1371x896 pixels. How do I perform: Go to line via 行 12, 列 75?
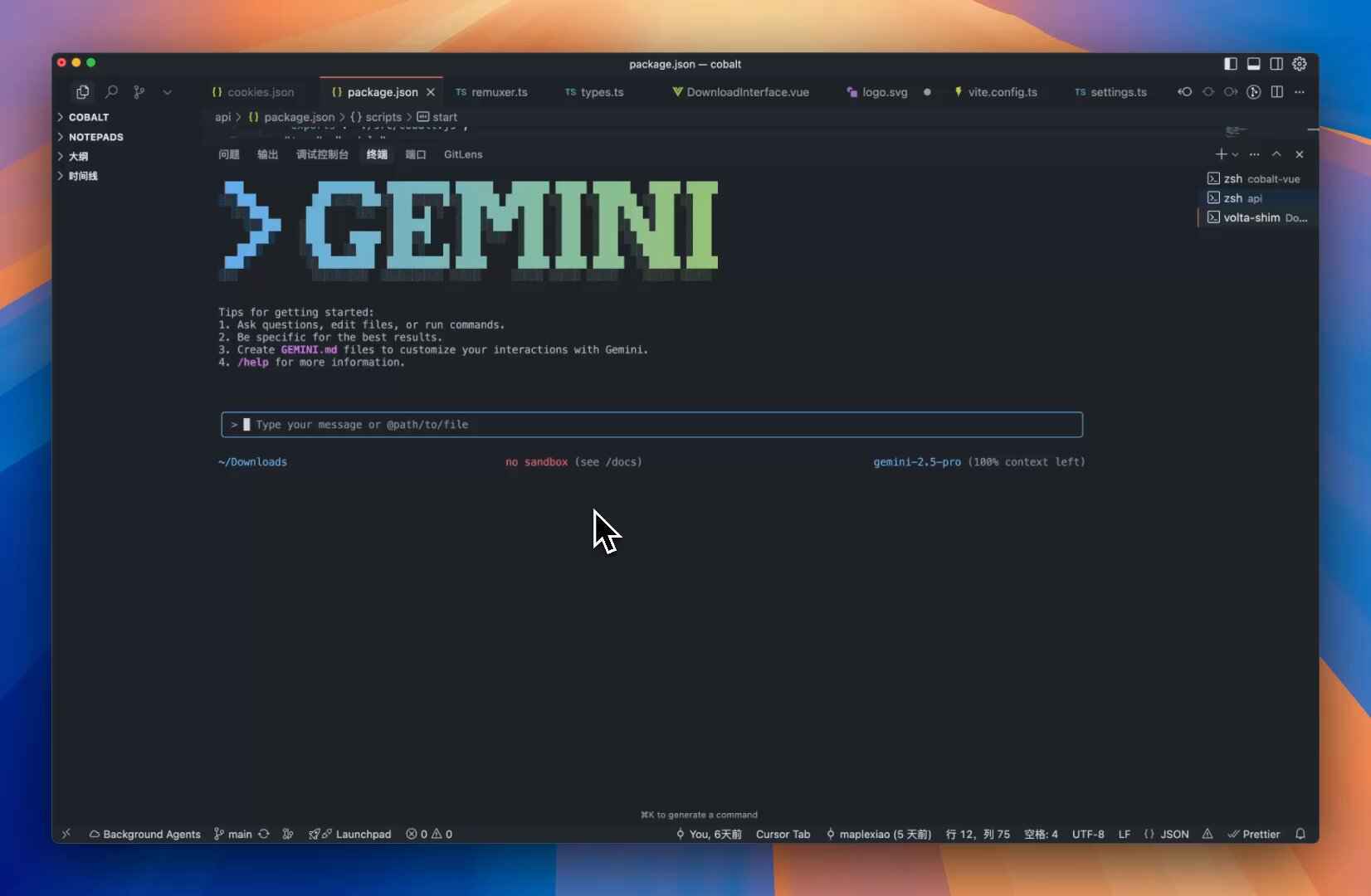pos(978,834)
